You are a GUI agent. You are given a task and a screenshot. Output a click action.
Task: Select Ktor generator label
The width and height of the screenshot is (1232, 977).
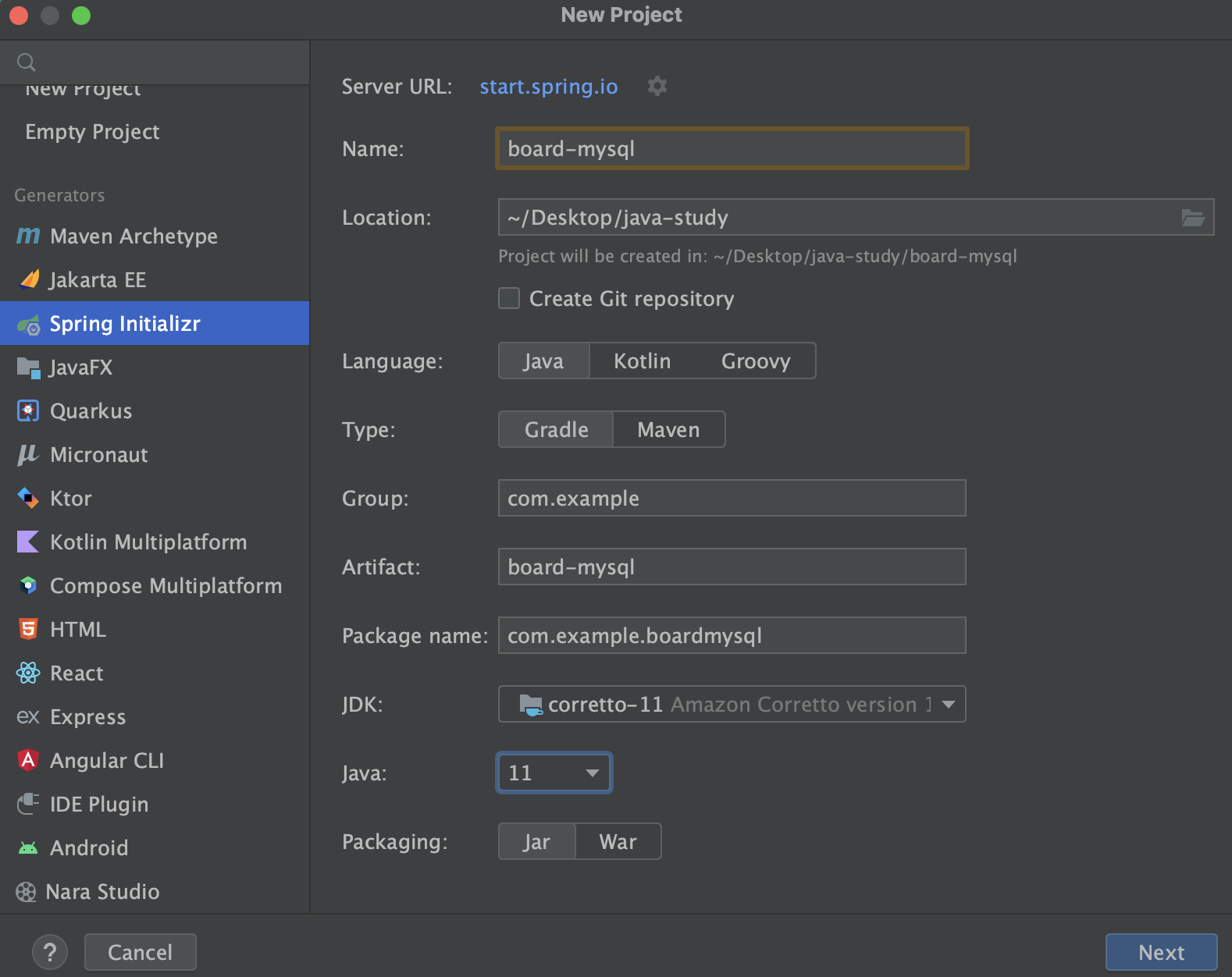tap(70, 498)
